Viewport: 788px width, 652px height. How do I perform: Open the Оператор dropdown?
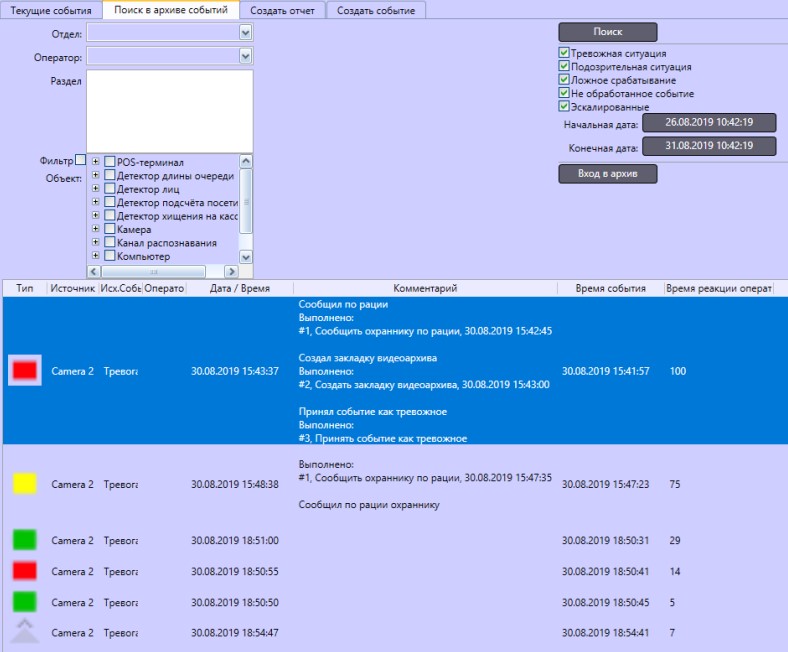(x=245, y=56)
